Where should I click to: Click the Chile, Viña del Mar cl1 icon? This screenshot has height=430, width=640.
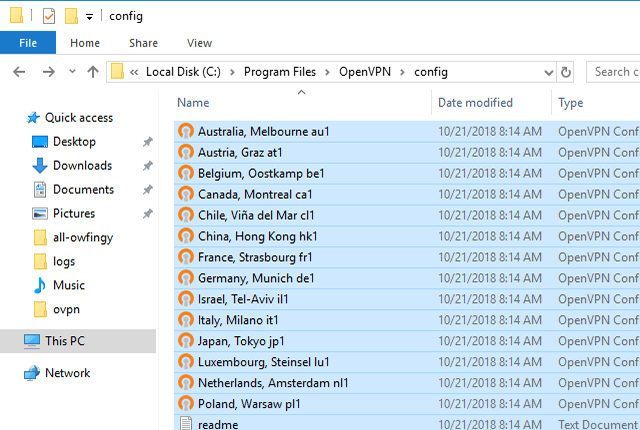click(x=186, y=215)
